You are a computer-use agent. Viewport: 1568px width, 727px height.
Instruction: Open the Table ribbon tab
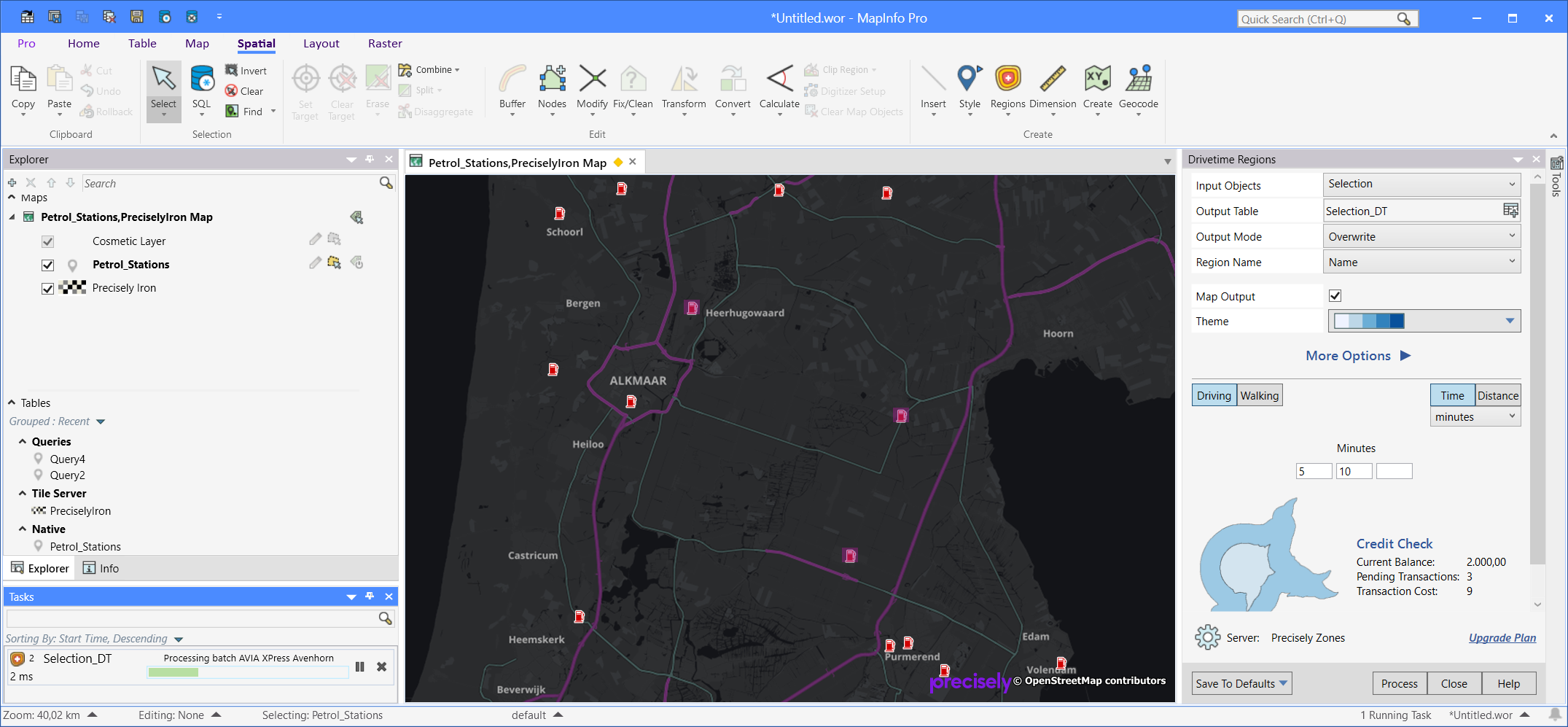[x=142, y=44]
